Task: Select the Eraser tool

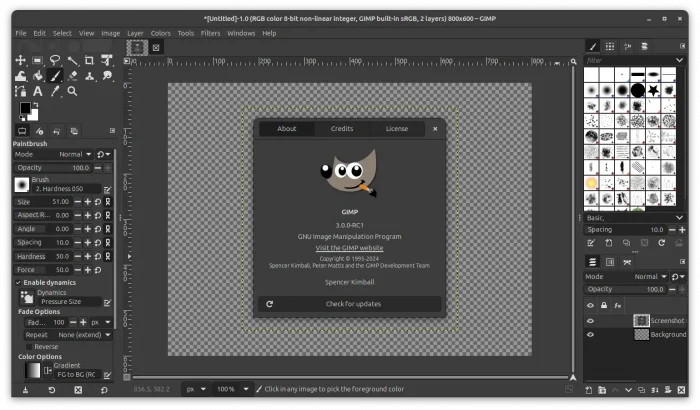Action: [x=72, y=76]
